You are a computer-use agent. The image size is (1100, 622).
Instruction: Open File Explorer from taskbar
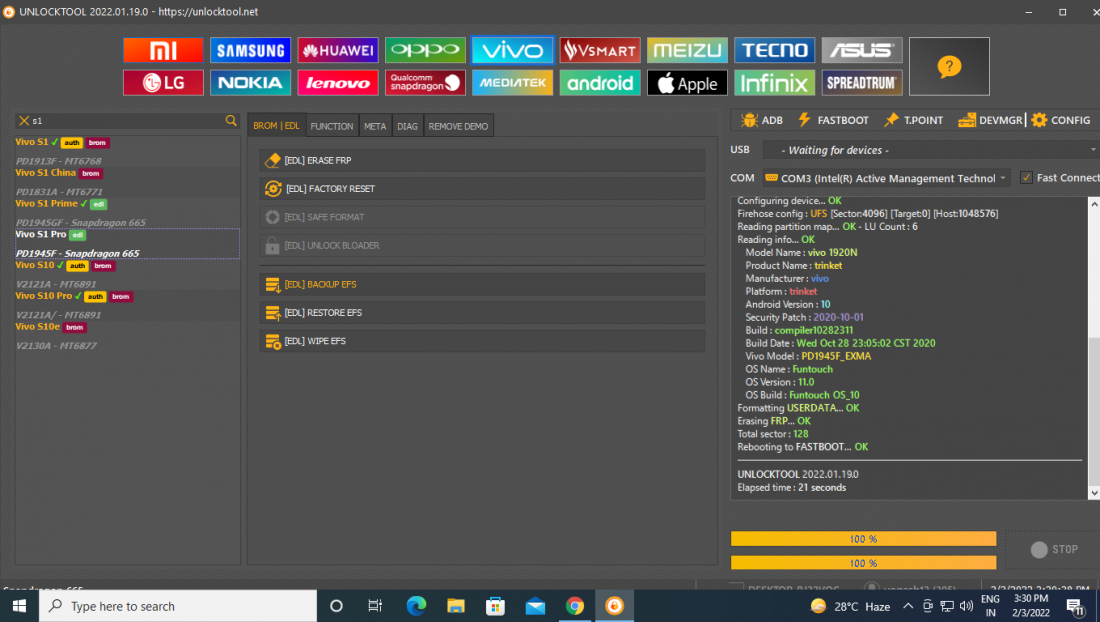point(455,606)
